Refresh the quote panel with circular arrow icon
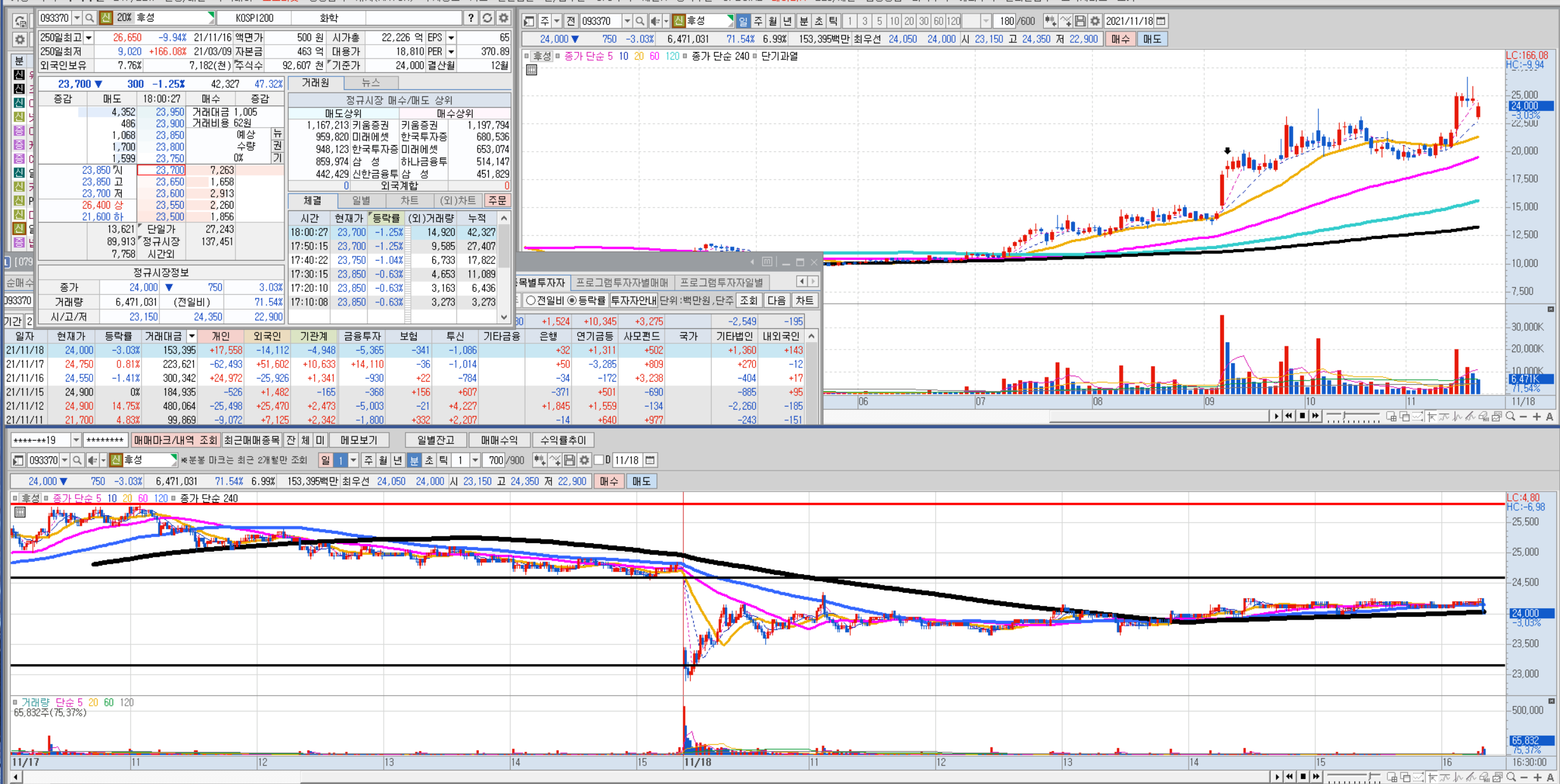Screen dimensions: 1560x784 coord(487,18)
